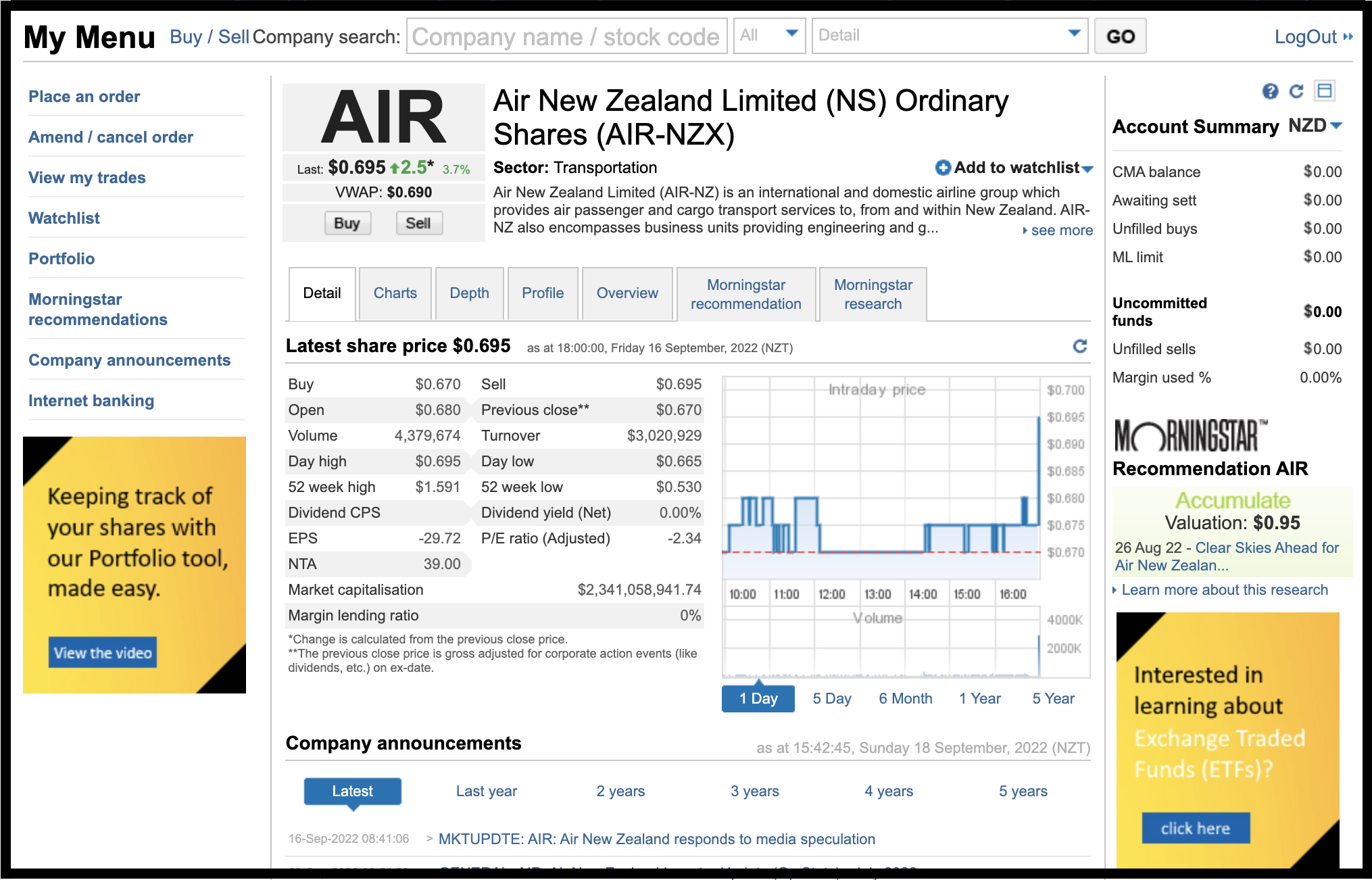The image size is (1372, 880).
Task: Click the plus icon to add AIR to watchlist
Action: [x=941, y=168]
